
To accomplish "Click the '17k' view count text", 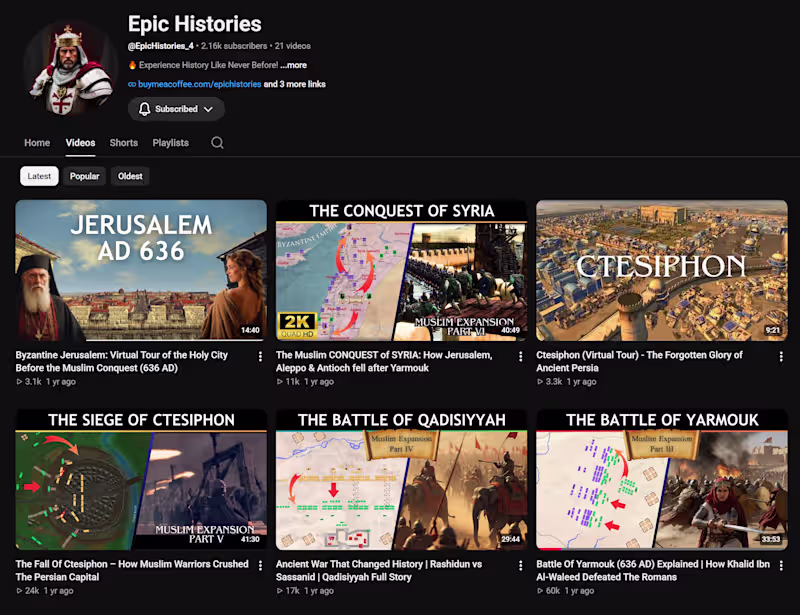I will 292,591.
